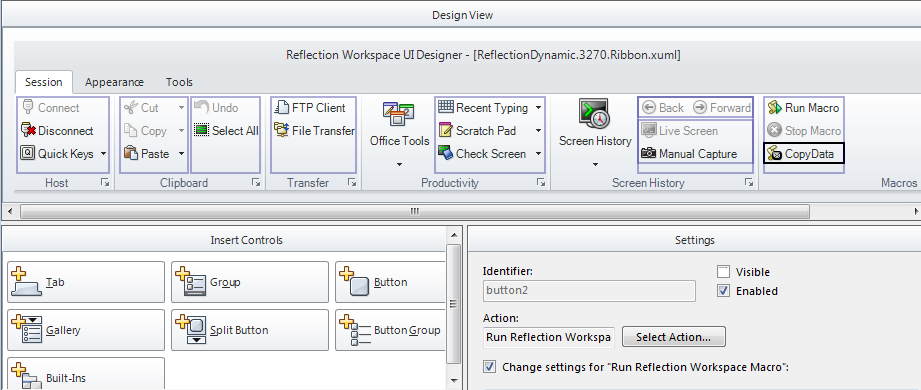Image resolution: width=921 pixels, height=390 pixels.
Task: Expand the Paste dropdown arrow
Action: tap(181, 154)
